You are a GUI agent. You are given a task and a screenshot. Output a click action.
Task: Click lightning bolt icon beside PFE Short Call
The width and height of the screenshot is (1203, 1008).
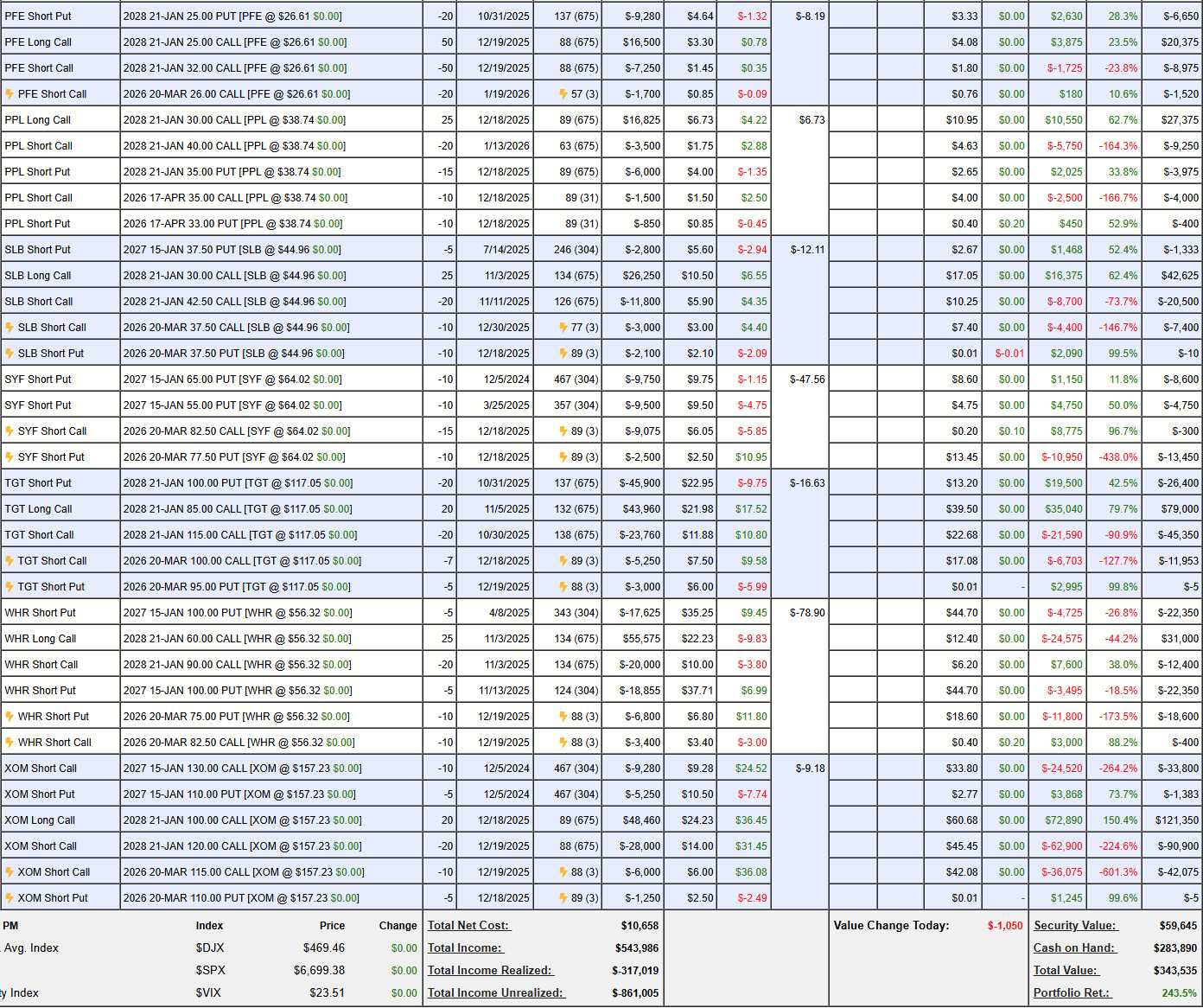point(10,94)
